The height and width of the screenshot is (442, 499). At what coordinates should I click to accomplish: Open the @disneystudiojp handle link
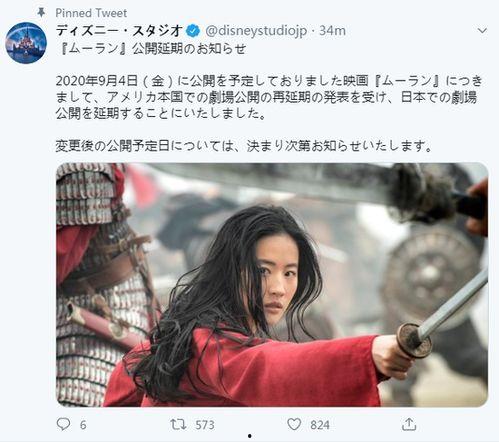(x=256, y=31)
